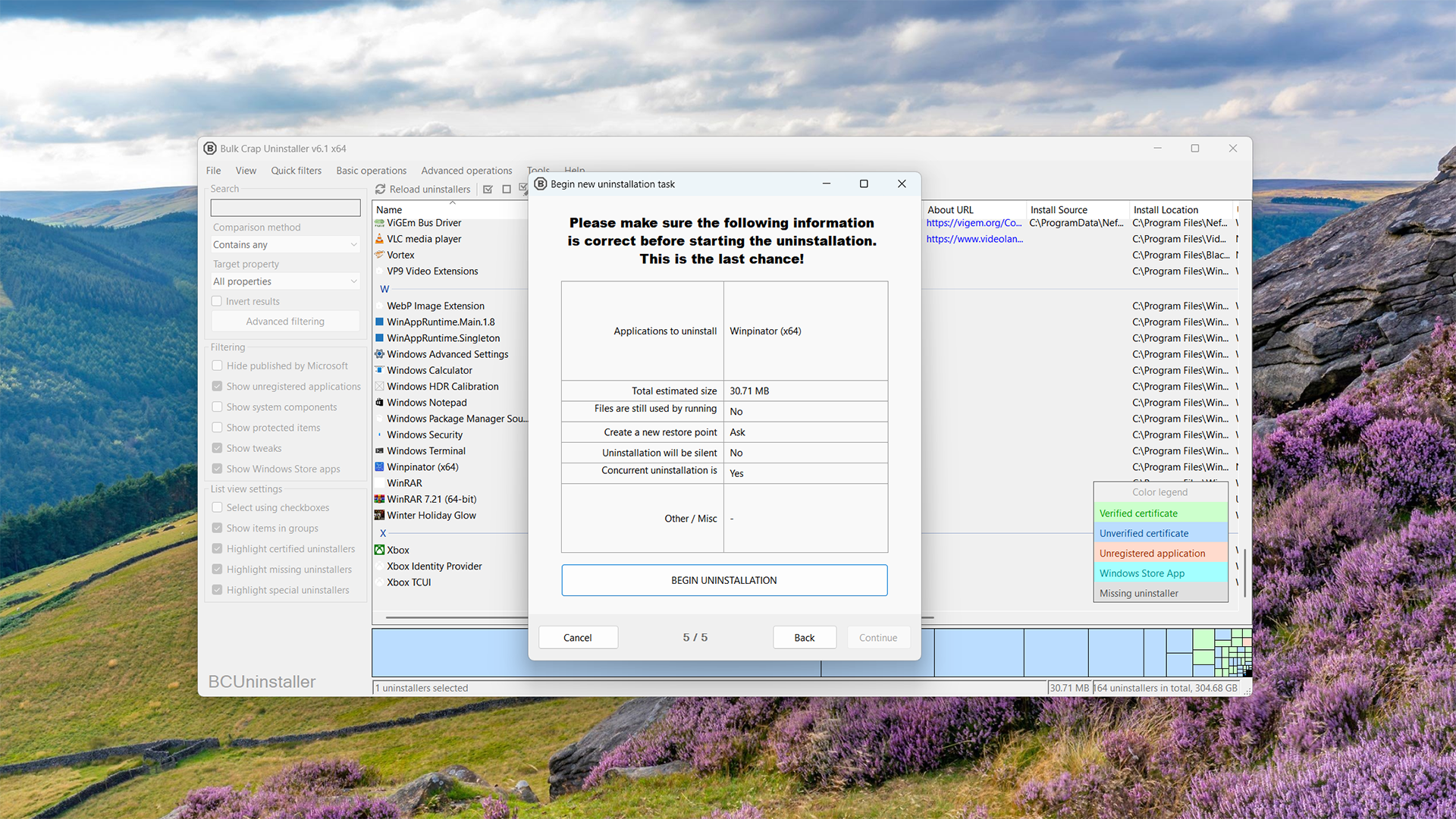Screen dimensions: 1456x819
Task: Open the Contains any comparison dropdown
Action: coord(285,245)
